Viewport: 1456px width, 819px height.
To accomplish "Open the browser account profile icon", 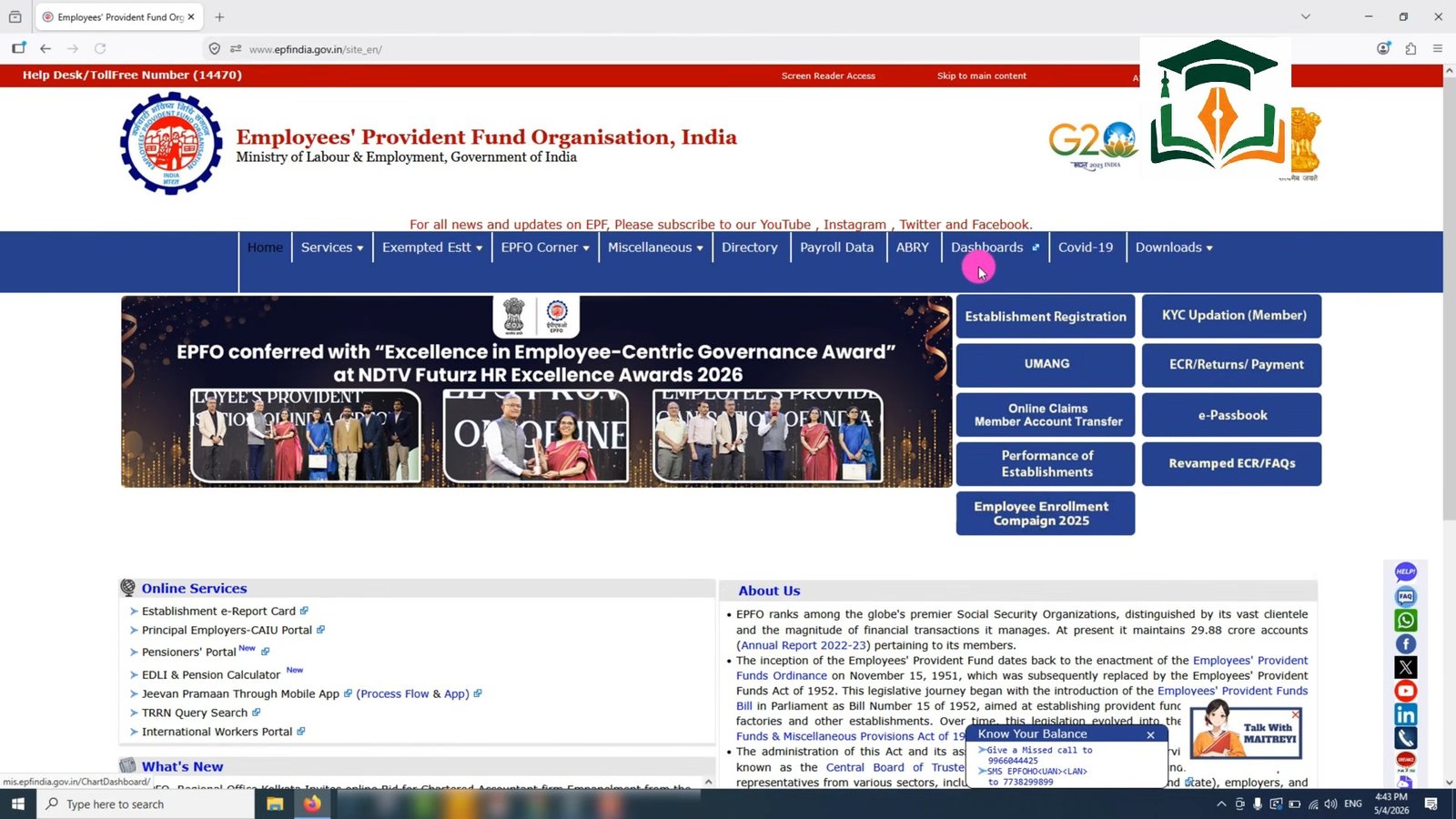I will tap(1383, 49).
